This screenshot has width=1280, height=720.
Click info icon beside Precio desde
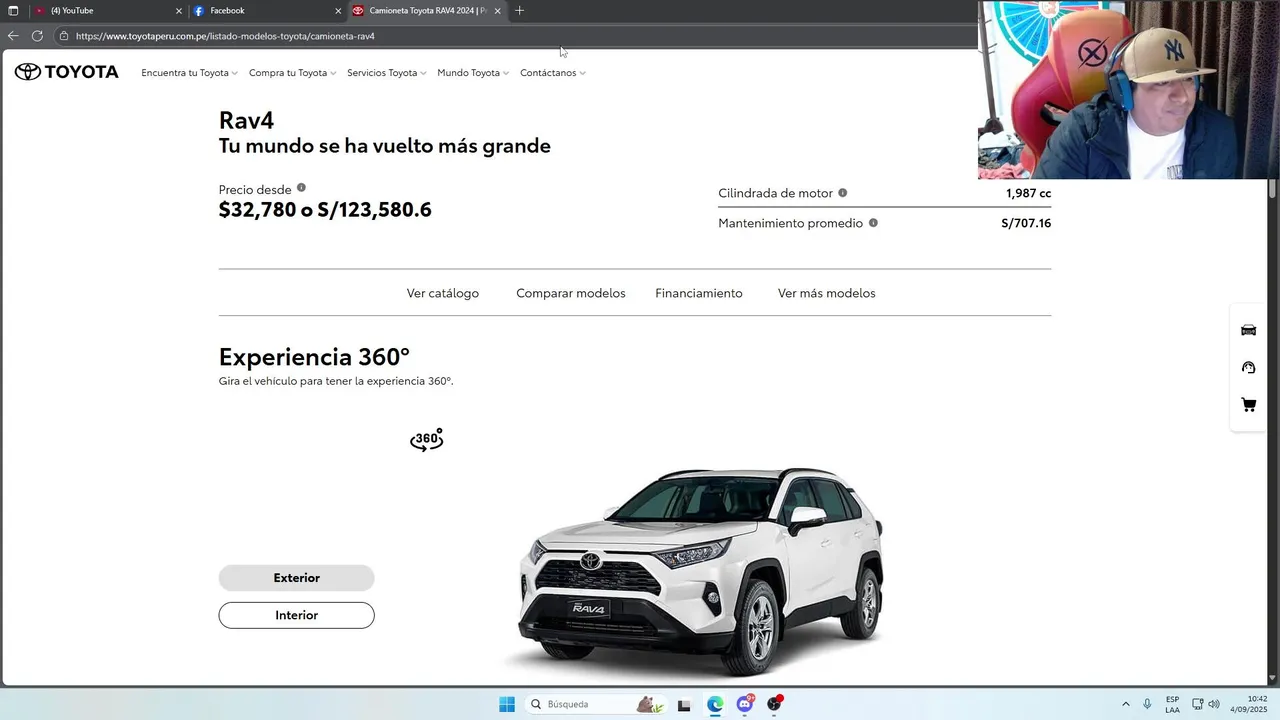pos(301,188)
